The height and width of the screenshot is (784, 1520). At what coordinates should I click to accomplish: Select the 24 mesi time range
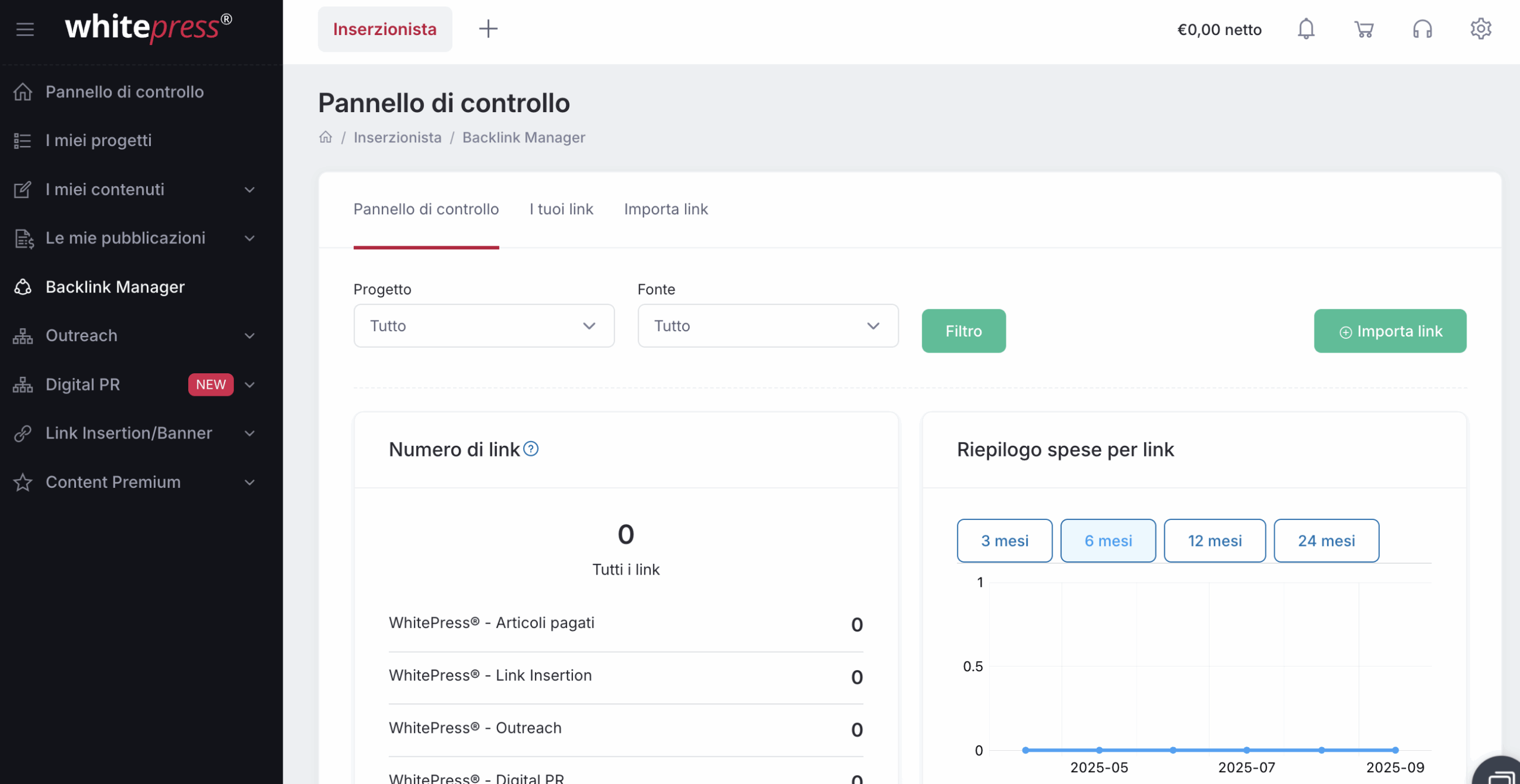point(1326,541)
